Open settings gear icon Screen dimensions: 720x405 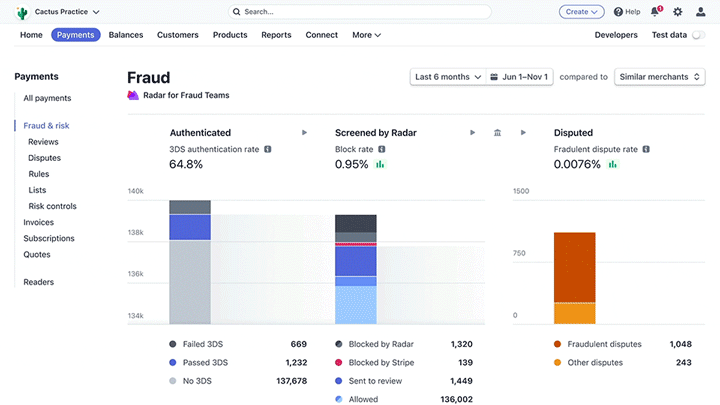678,12
